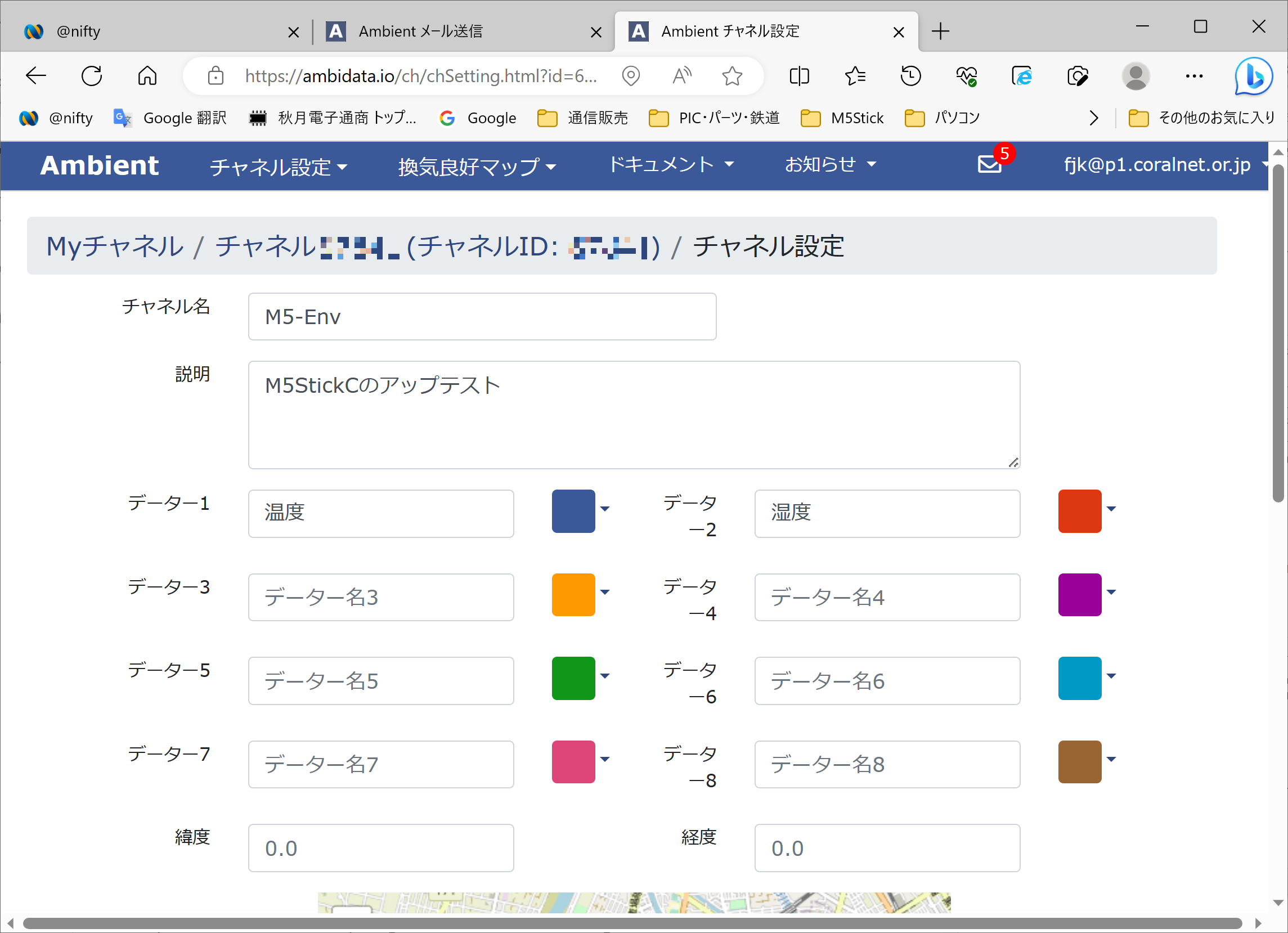Screen dimensions: 1288x933
Task: Open the Google 翻訳 bookmark
Action: tap(170, 118)
